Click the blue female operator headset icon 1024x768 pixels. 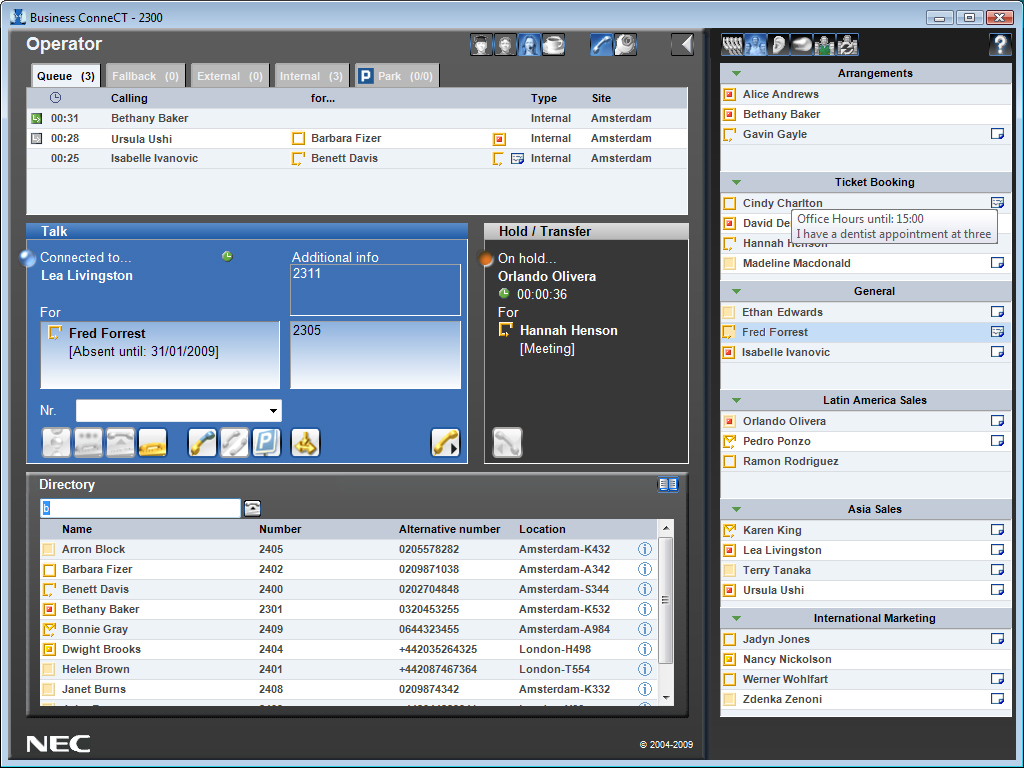pyautogui.click(x=529, y=44)
